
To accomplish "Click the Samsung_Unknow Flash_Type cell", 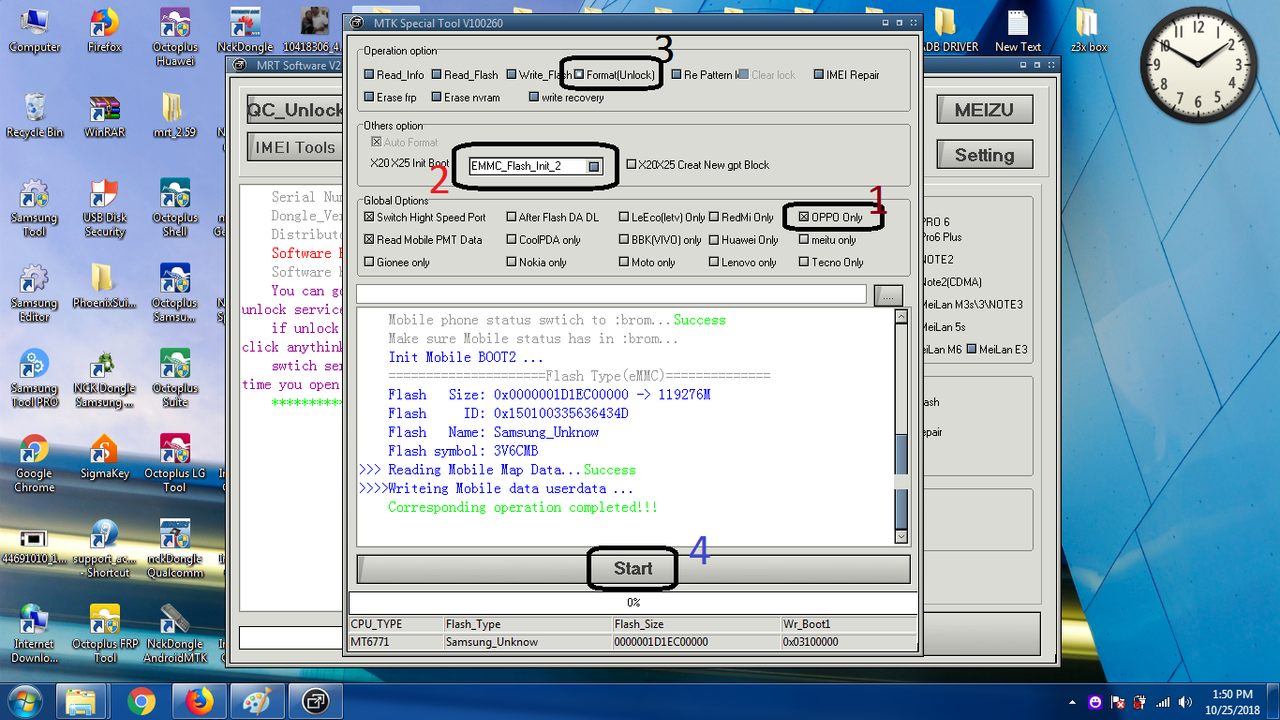I will point(527,642).
